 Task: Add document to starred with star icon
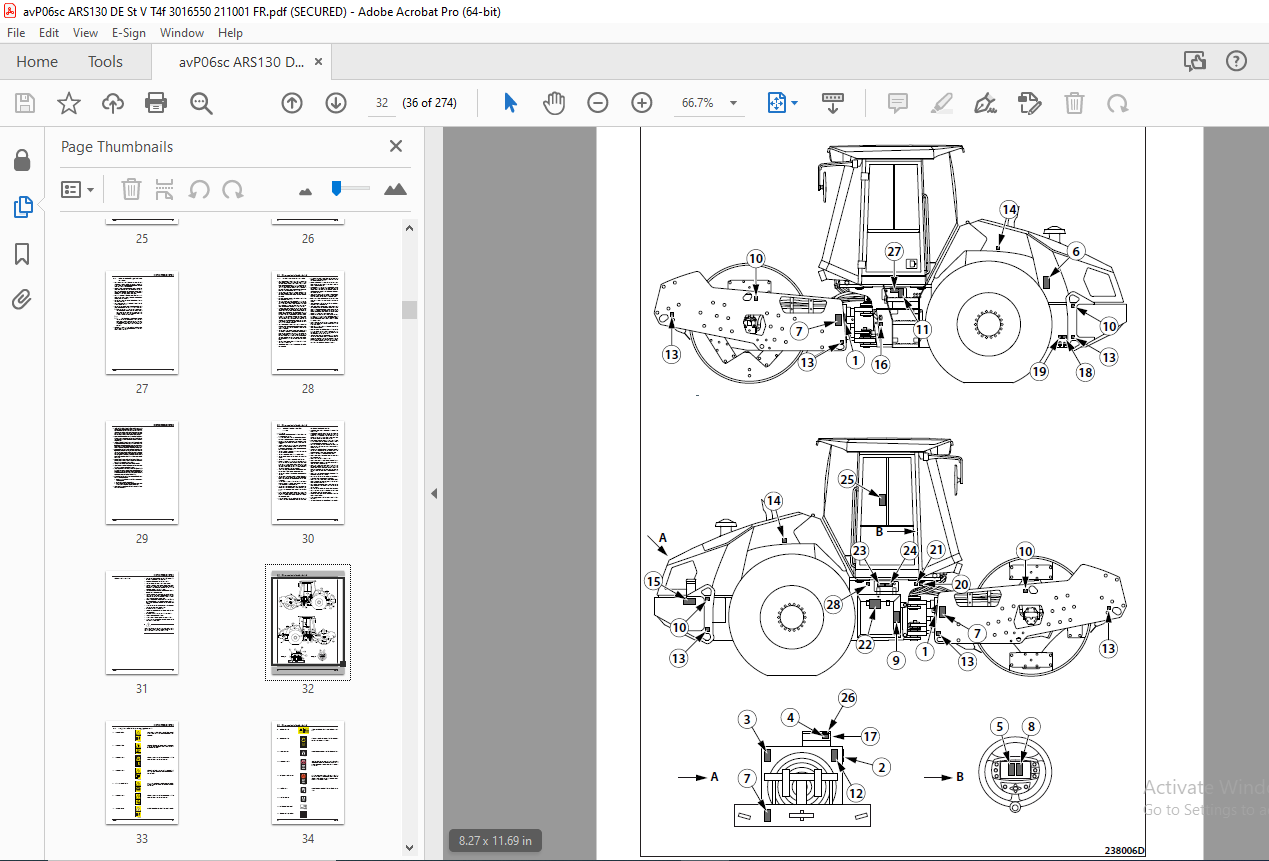point(69,103)
